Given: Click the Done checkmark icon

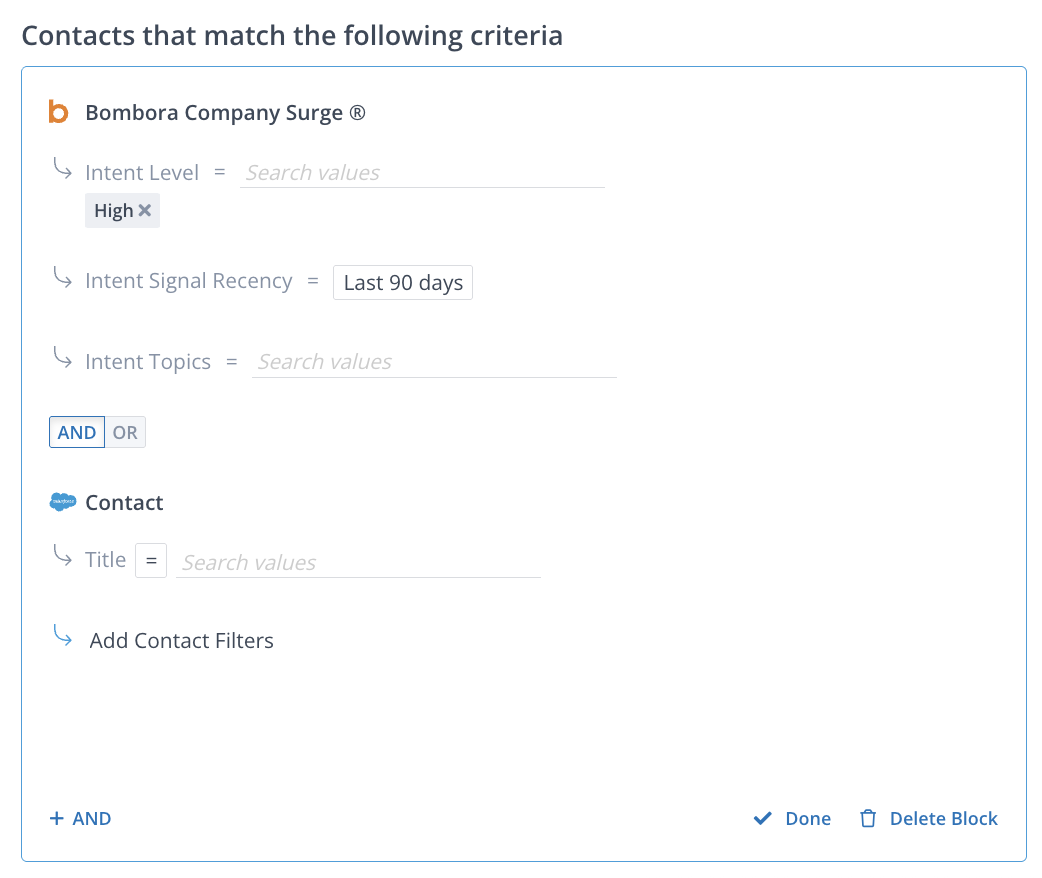Looking at the screenshot, I should pos(763,819).
